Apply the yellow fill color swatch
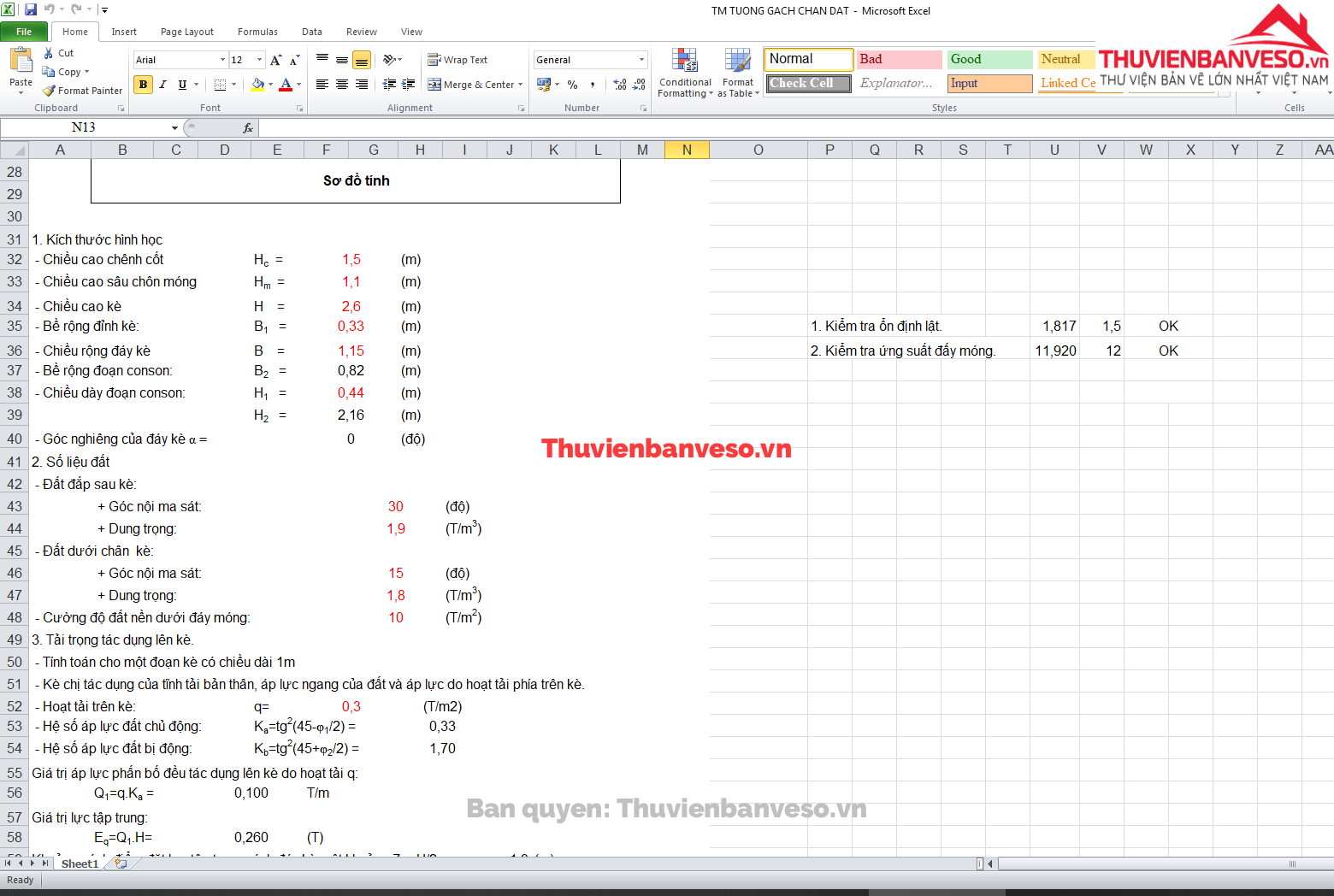Image resolution: width=1334 pixels, height=896 pixels. [x=257, y=85]
